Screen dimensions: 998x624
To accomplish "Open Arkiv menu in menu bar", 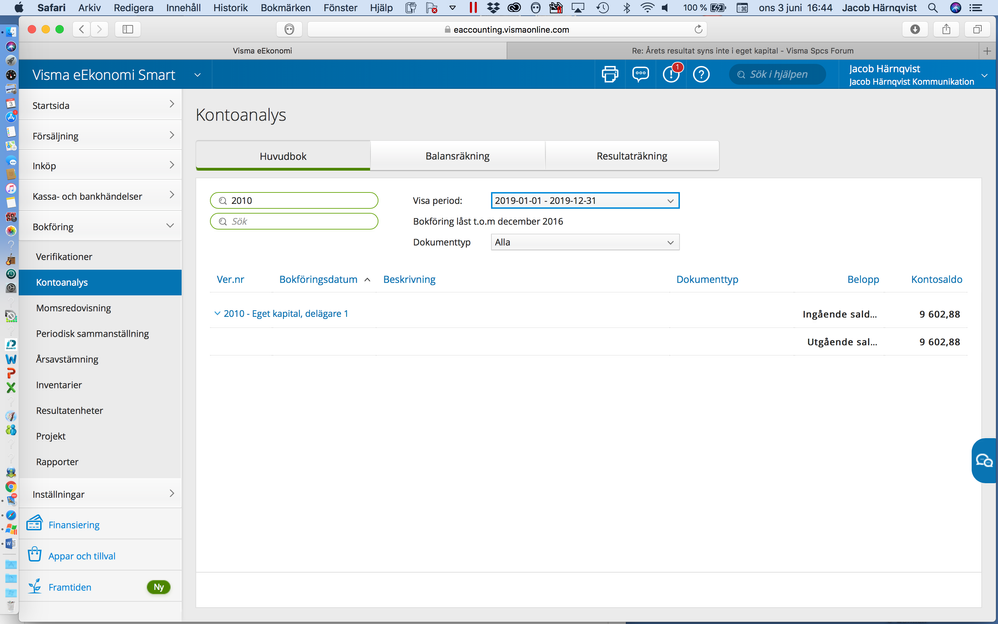I will [90, 8].
